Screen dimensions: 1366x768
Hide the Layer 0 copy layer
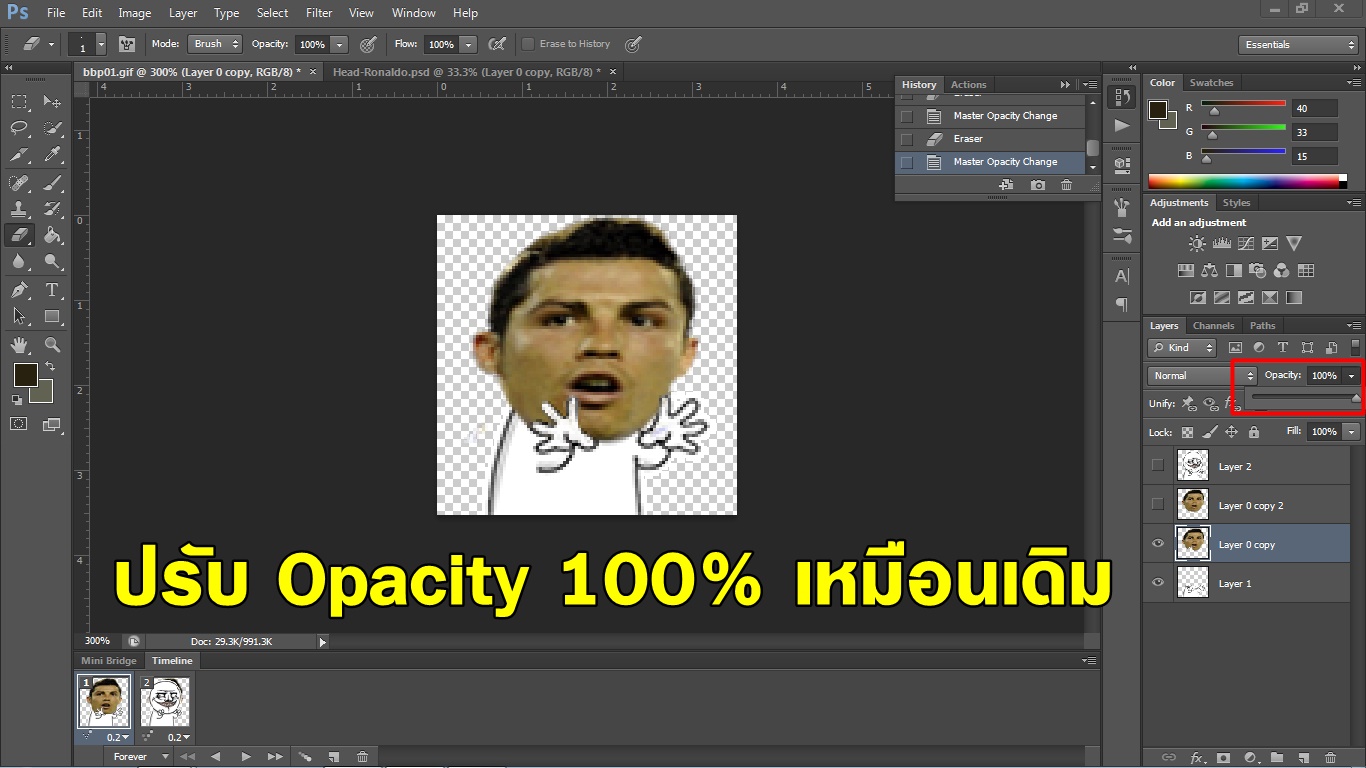click(1158, 544)
